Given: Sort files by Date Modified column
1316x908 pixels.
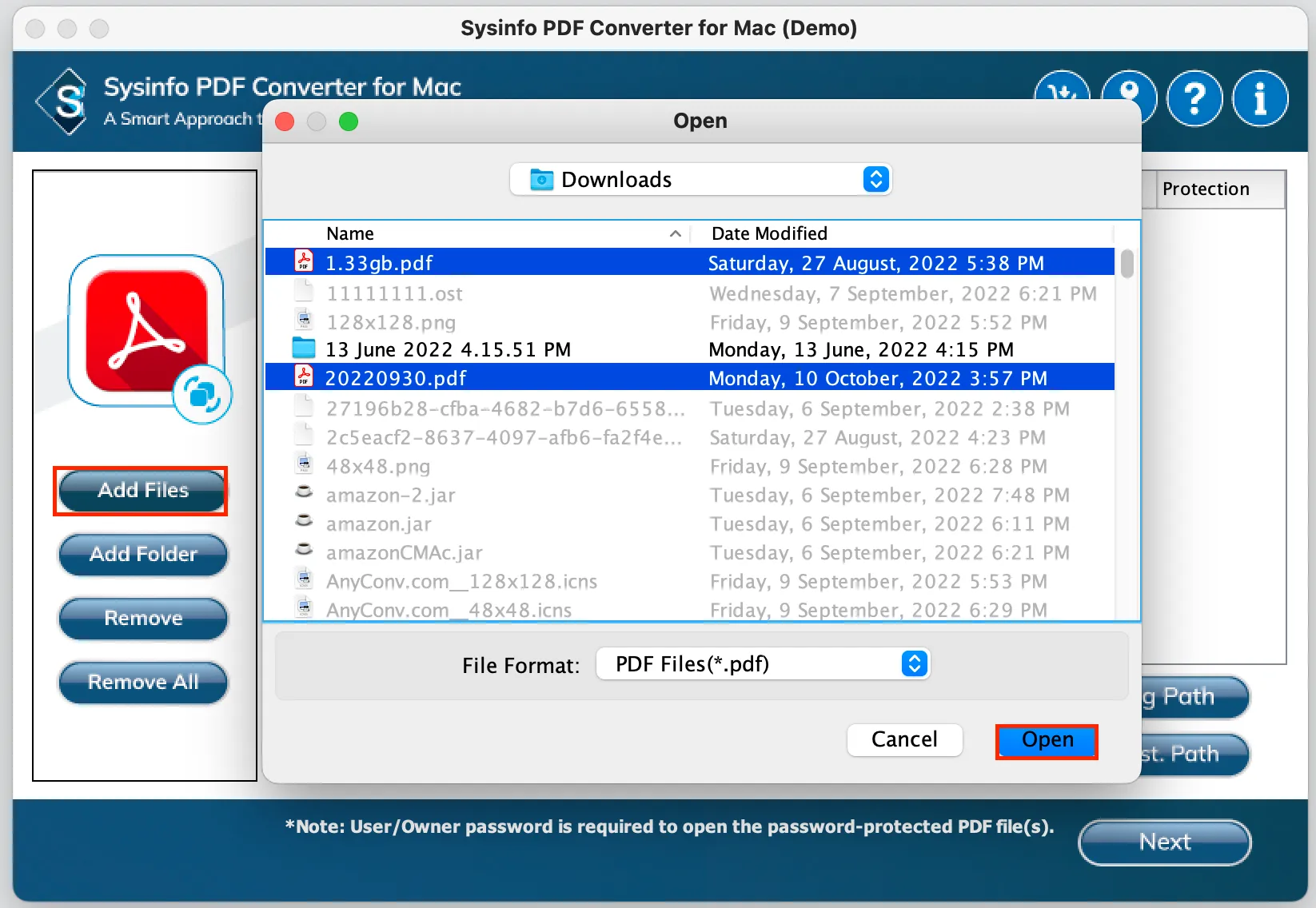Looking at the screenshot, I should [769, 233].
